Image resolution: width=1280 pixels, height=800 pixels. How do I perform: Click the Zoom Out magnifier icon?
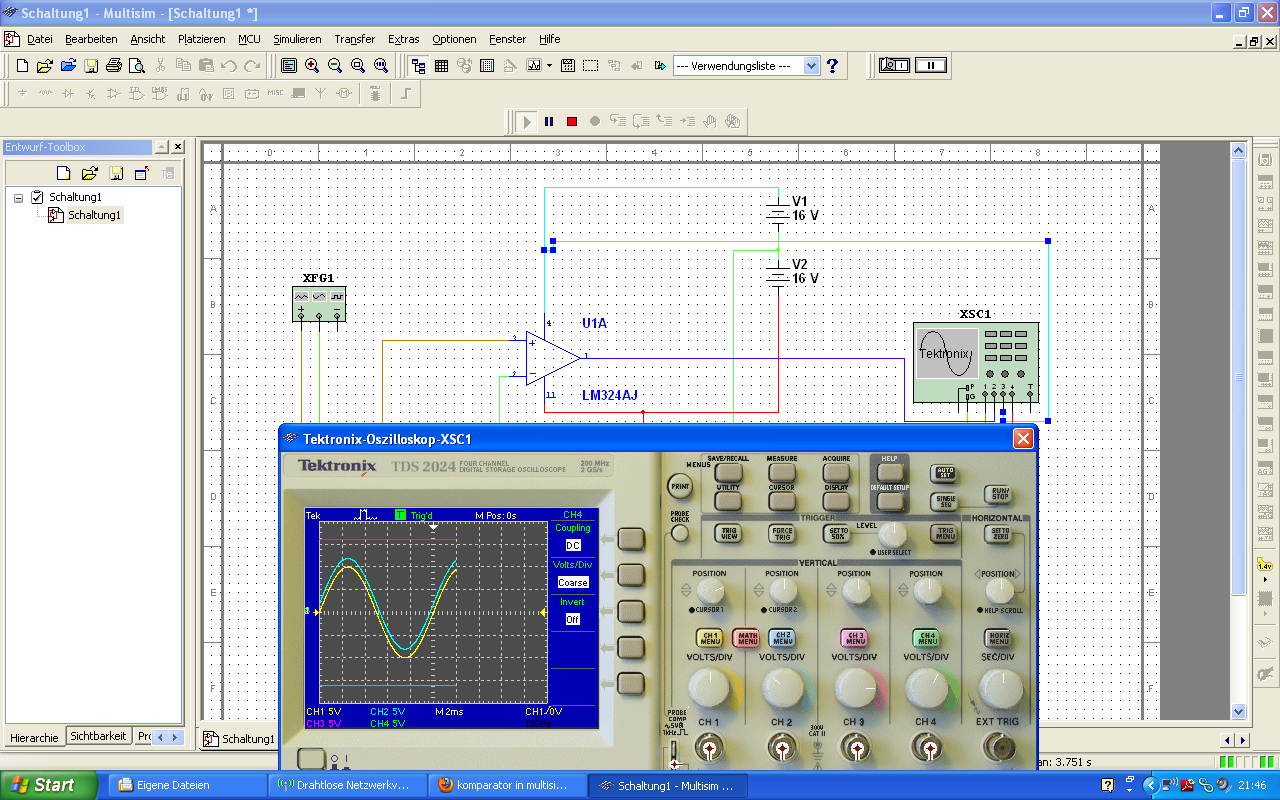pyautogui.click(x=335, y=66)
